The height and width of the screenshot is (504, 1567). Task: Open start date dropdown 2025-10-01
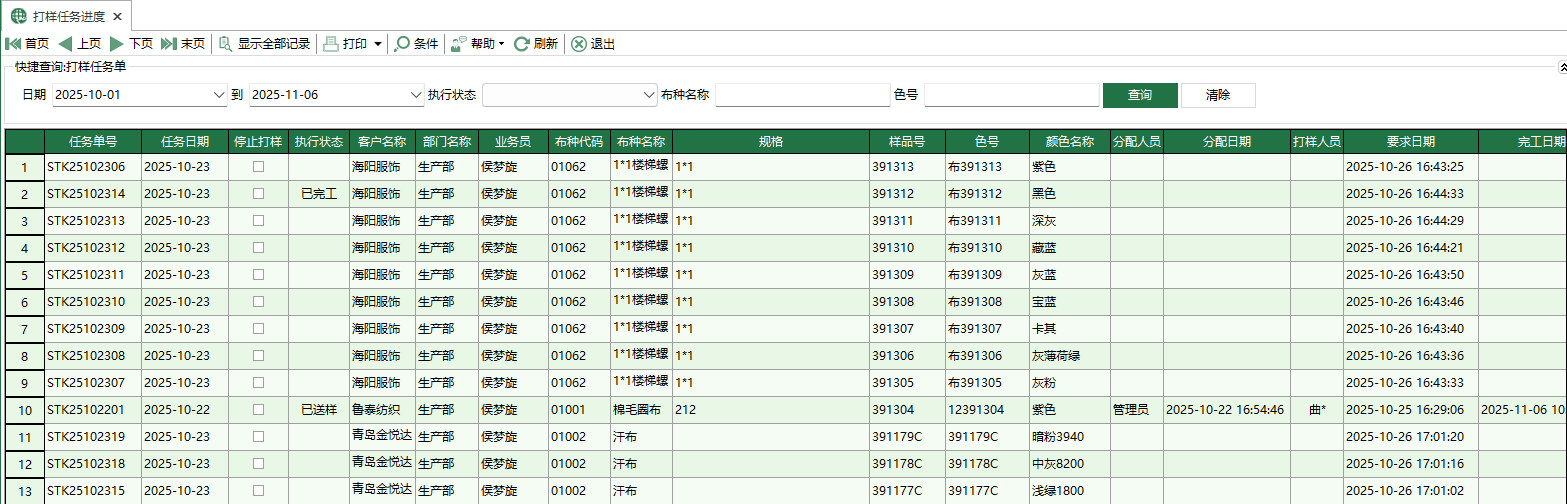(x=220, y=95)
